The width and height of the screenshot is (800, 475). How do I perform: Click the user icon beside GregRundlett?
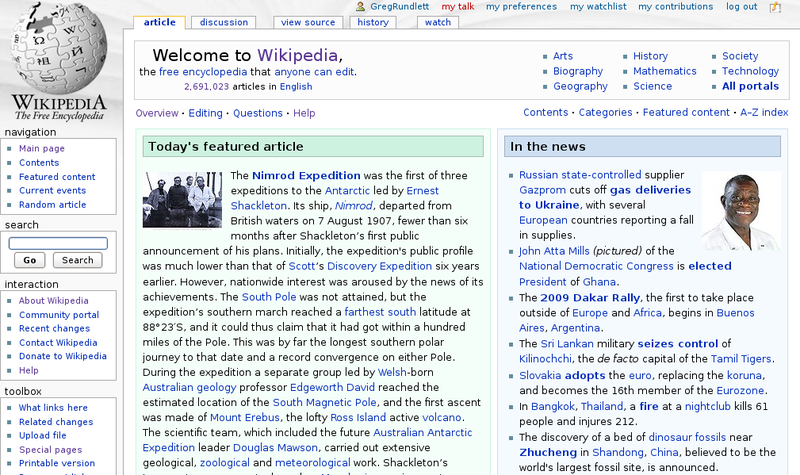(x=360, y=7)
